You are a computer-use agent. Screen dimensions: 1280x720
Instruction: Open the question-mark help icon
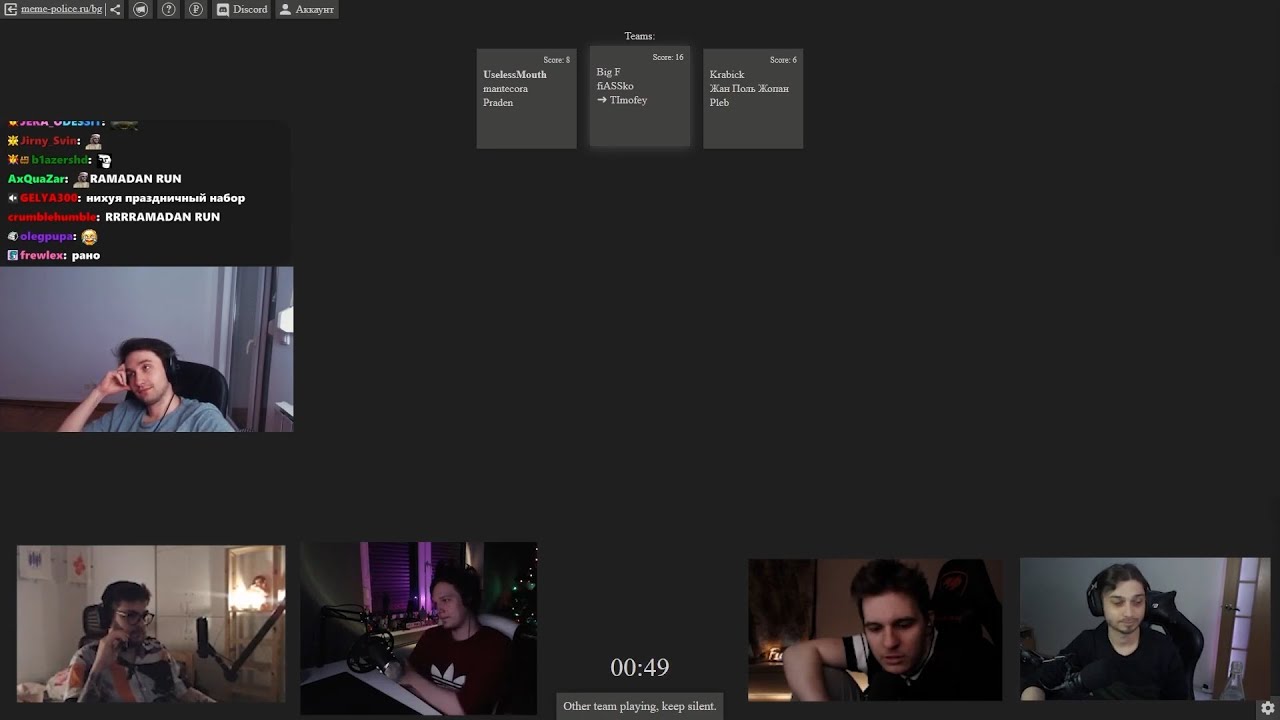pos(169,9)
